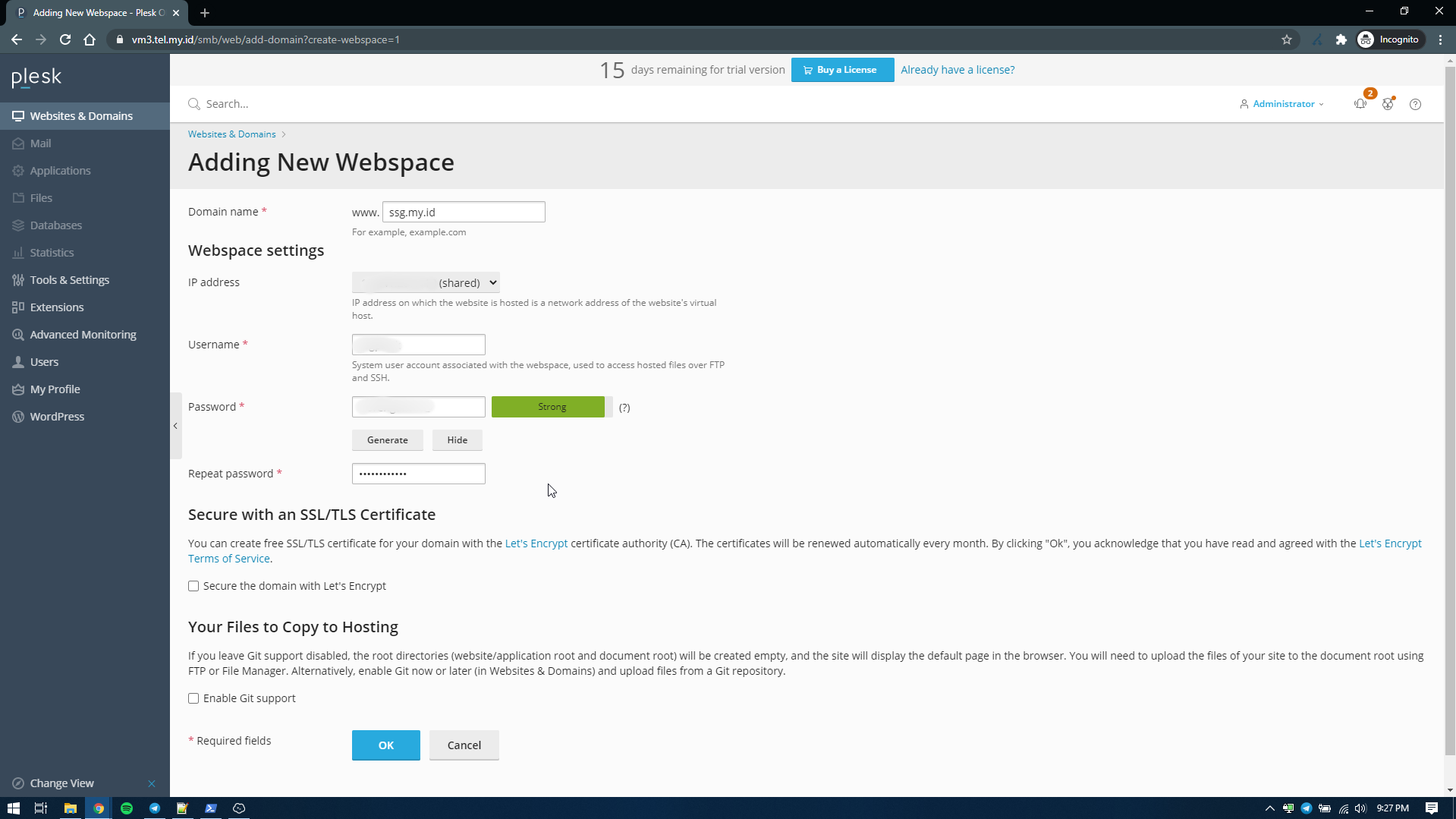This screenshot has height=819, width=1456.
Task: Click the Plesk logo
Action: click(x=36, y=77)
